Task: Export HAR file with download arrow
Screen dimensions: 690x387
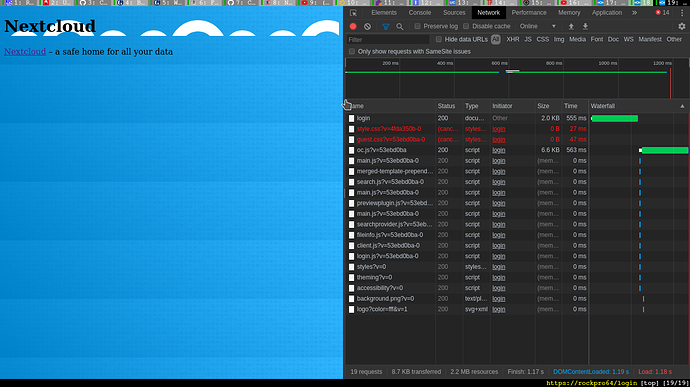Action: click(585, 26)
